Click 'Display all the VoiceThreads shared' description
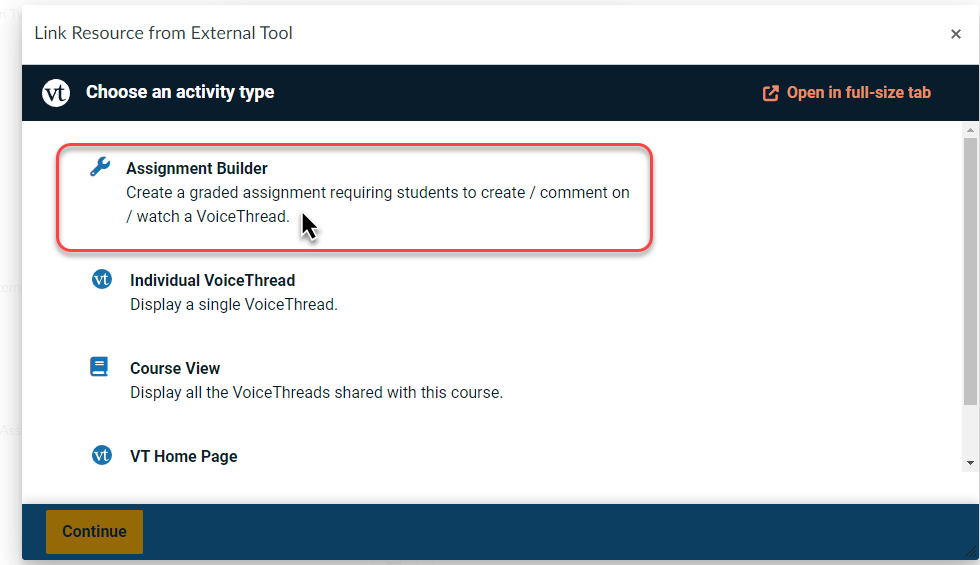The width and height of the screenshot is (980, 565). tap(316, 392)
